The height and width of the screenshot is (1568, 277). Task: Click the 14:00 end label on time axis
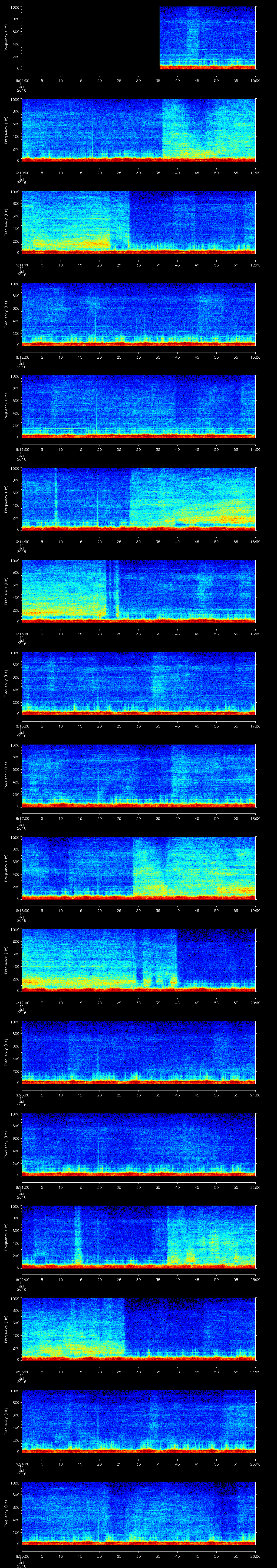click(255, 449)
